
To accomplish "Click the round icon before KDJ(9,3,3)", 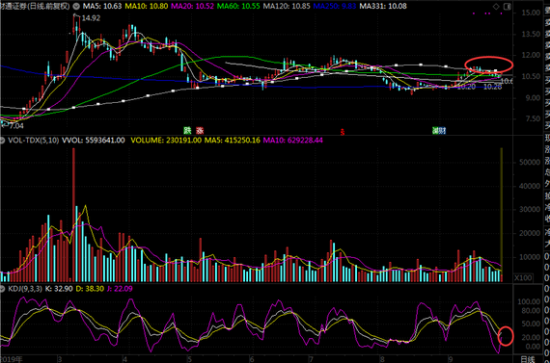I will tap(2, 289).
